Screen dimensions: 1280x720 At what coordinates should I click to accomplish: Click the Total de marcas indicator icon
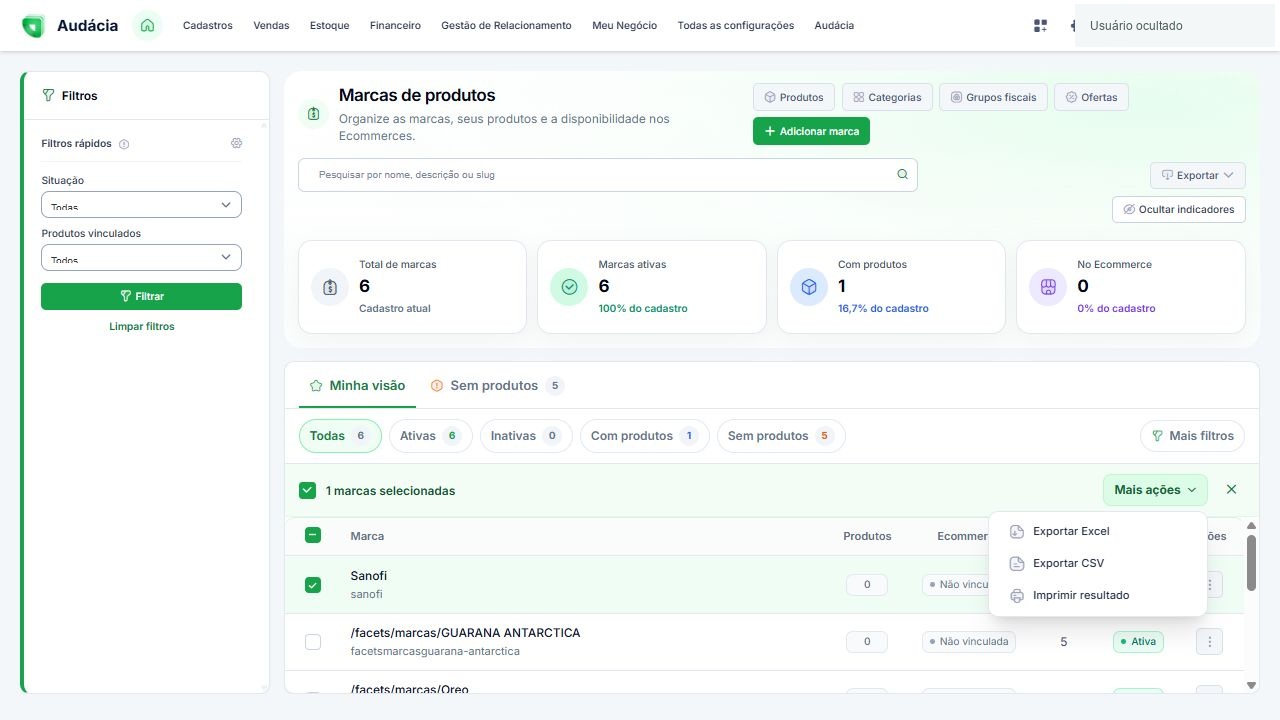pyautogui.click(x=330, y=287)
